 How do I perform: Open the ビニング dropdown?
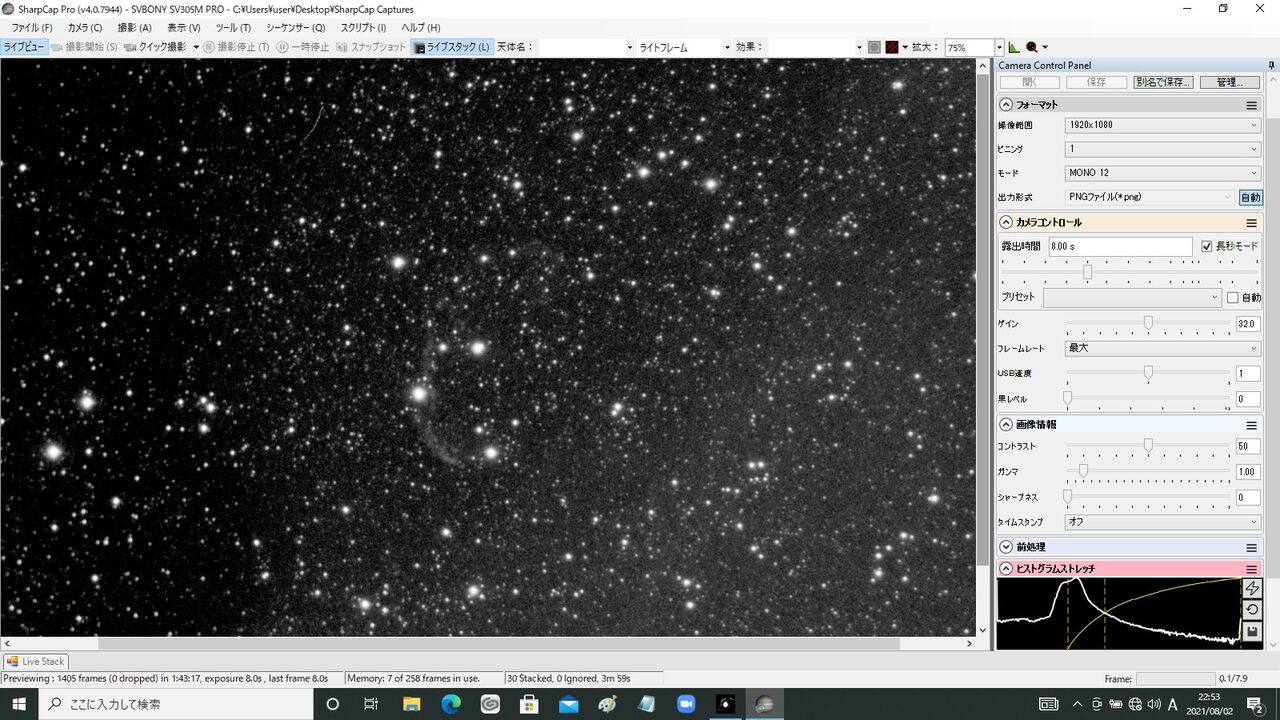coord(1163,149)
